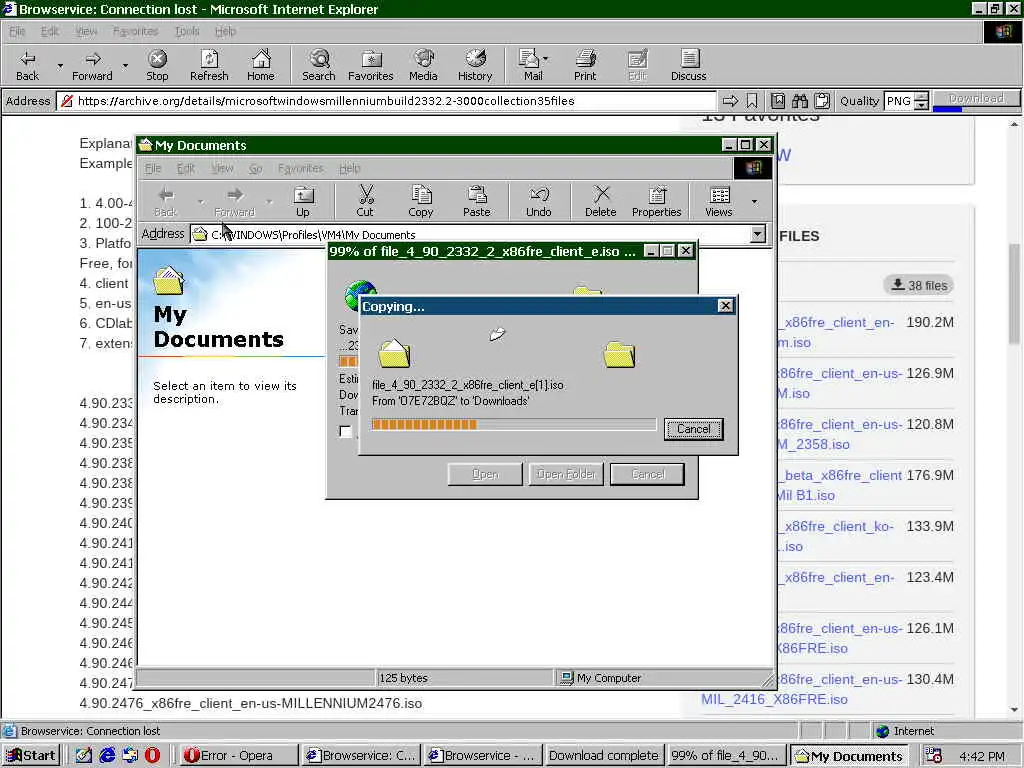1024x768 pixels.
Task: Click Forward in Internet Explorer toolbar
Action: coord(92,66)
